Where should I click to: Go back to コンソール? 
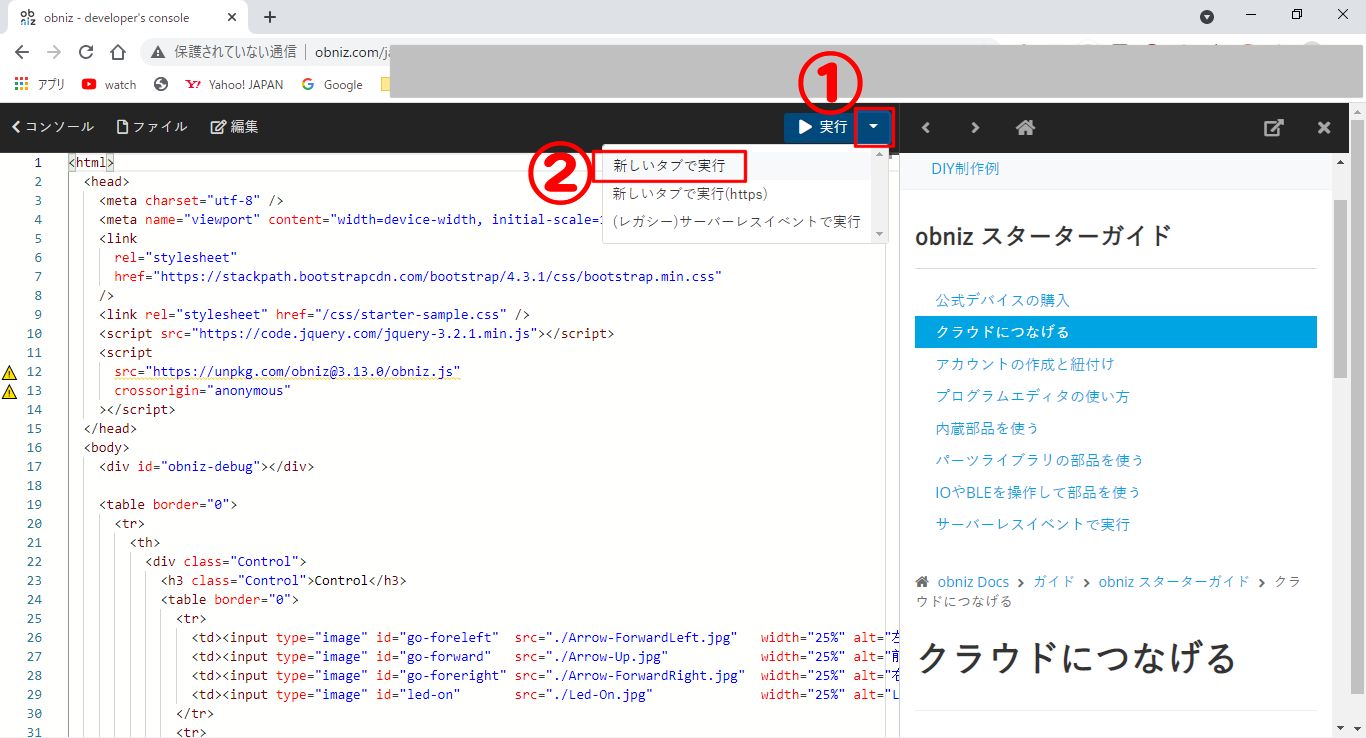[x=52, y=127]
